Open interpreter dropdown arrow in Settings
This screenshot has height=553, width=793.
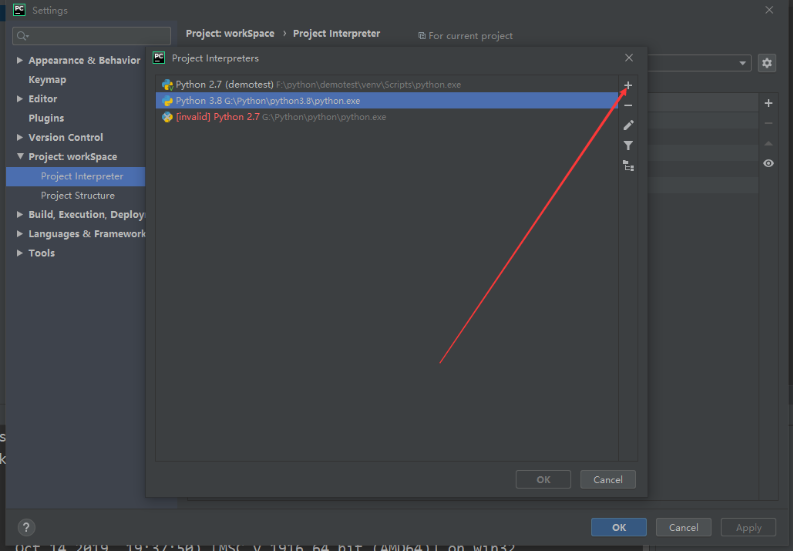(742, 63)
